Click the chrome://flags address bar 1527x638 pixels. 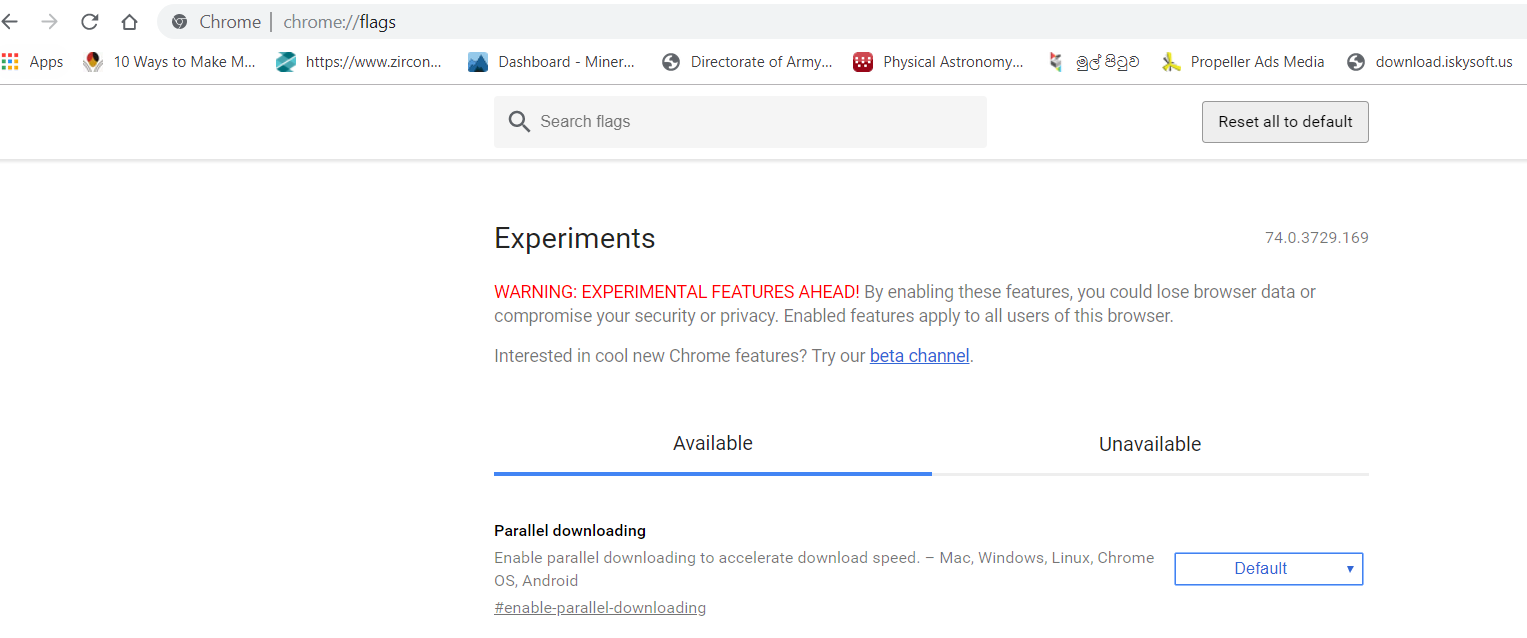840,21
